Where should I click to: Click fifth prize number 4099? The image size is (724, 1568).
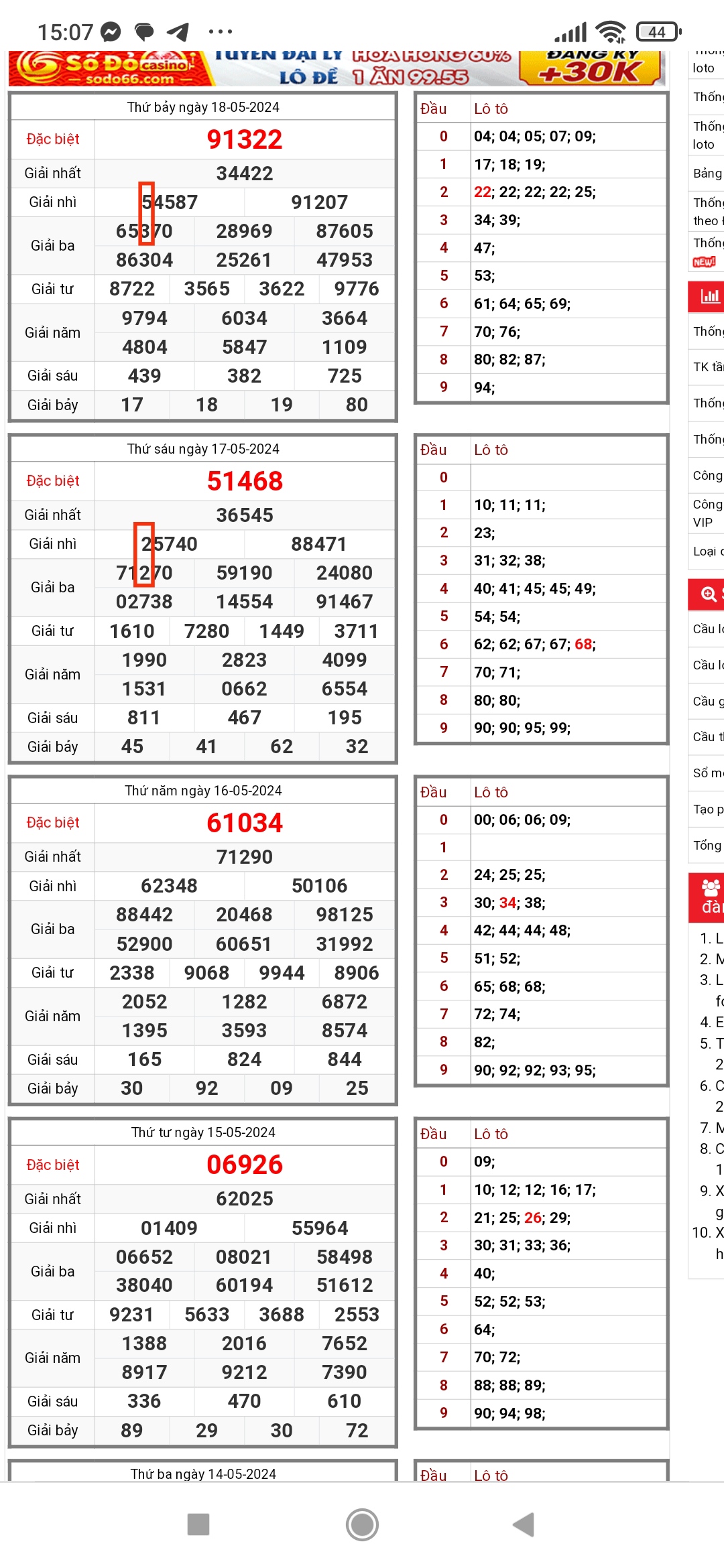(x=345, y=660)
